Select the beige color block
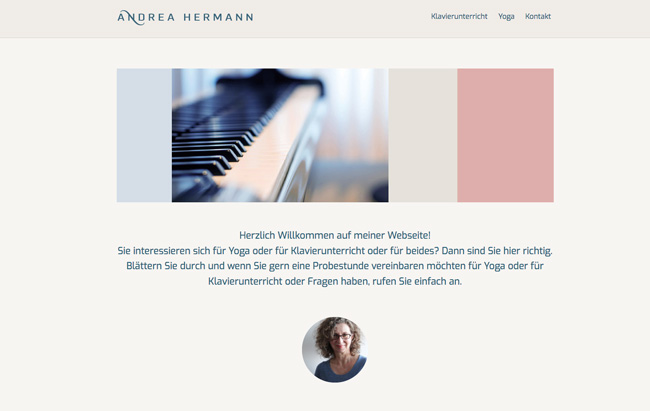Image resolution: width=650 pixels, height=411 pixels. tap(423, 135)
